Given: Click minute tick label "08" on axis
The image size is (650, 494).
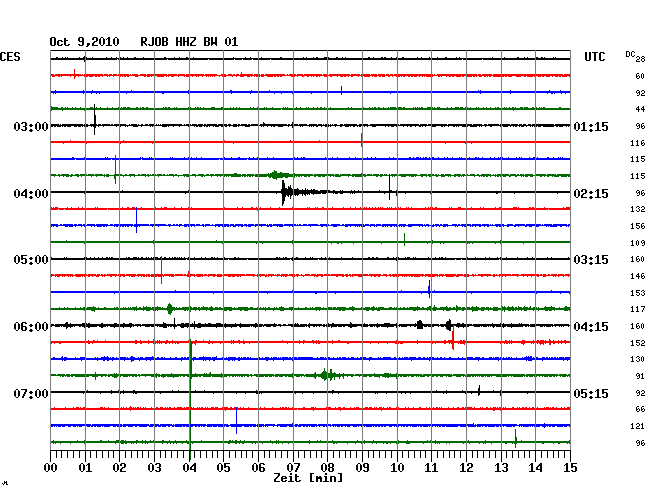Looking at the screenshot, I should (327, 468).
